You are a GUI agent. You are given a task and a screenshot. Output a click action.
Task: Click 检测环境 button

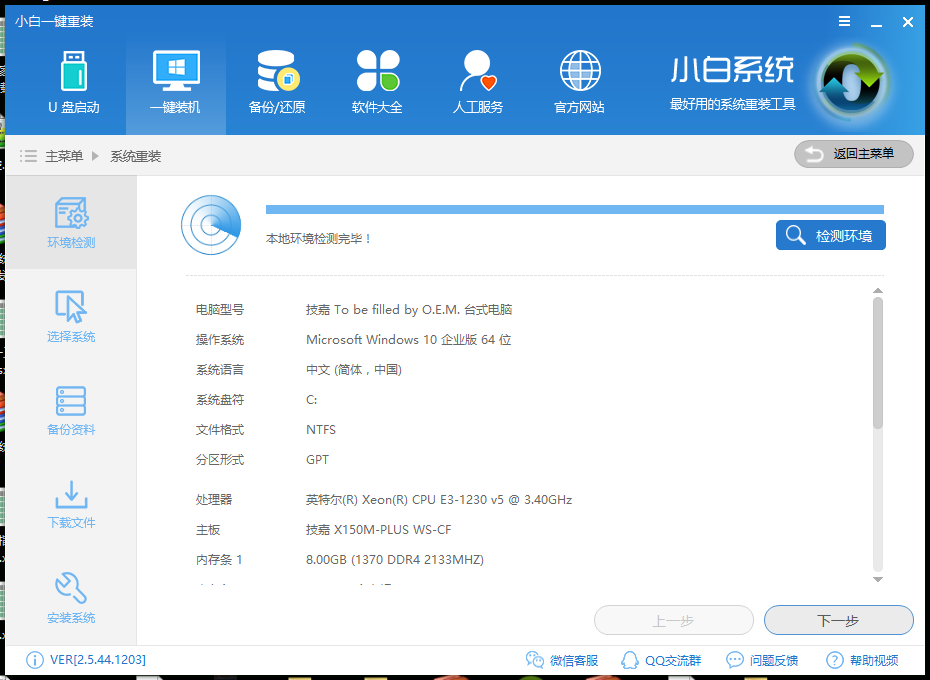click(830, 235)
